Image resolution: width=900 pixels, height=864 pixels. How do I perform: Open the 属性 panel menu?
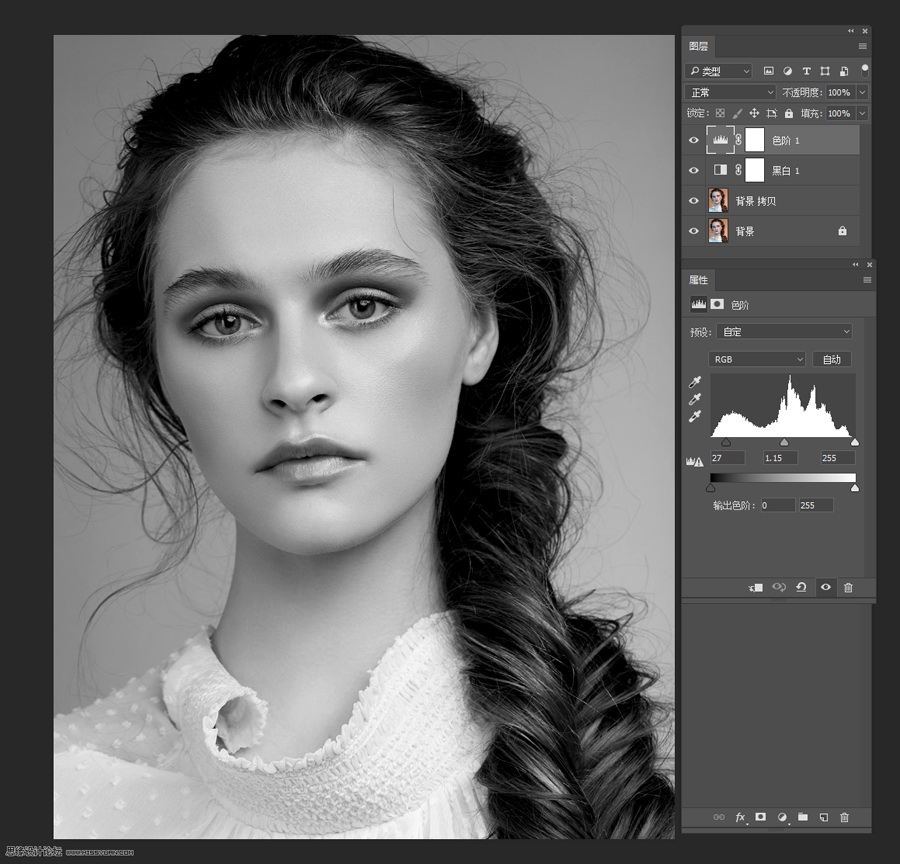867,280
